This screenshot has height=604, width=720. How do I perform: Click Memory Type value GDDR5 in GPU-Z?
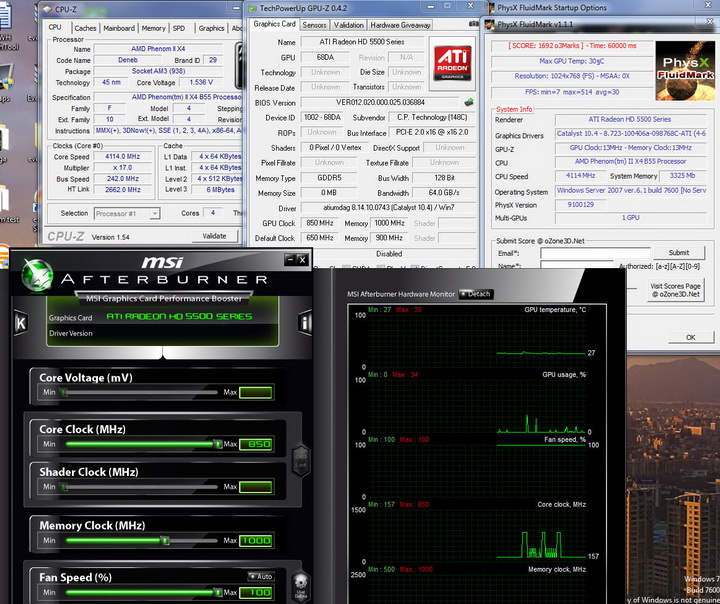point(329,178)
